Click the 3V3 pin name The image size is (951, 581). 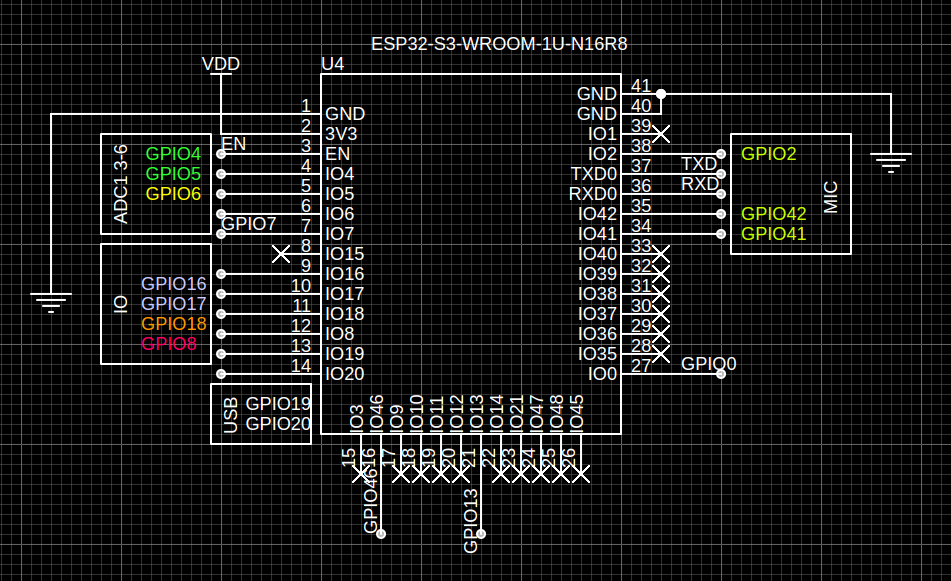click(x=341, y=133)
